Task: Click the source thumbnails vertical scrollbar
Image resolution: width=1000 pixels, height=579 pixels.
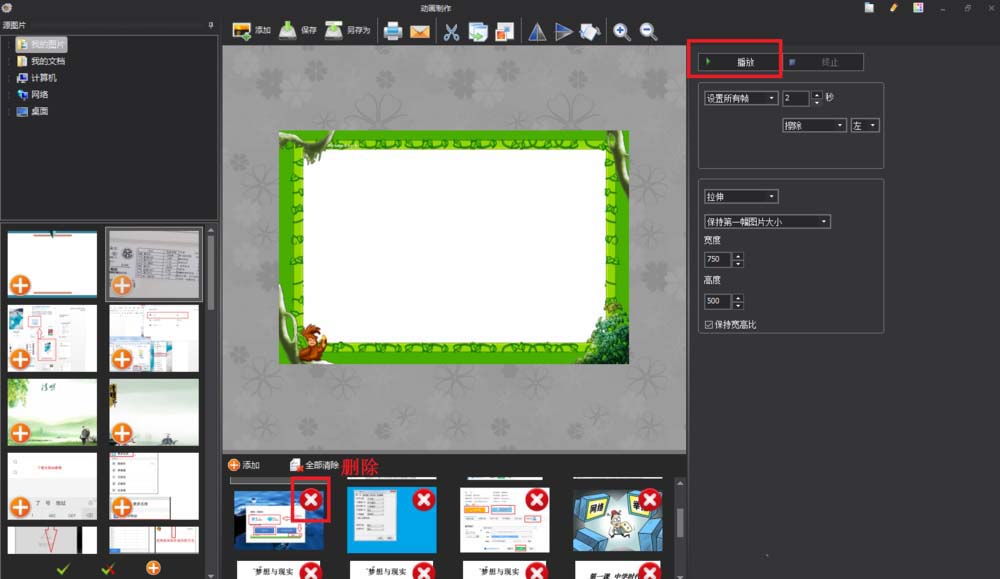Action: (210, 274)
